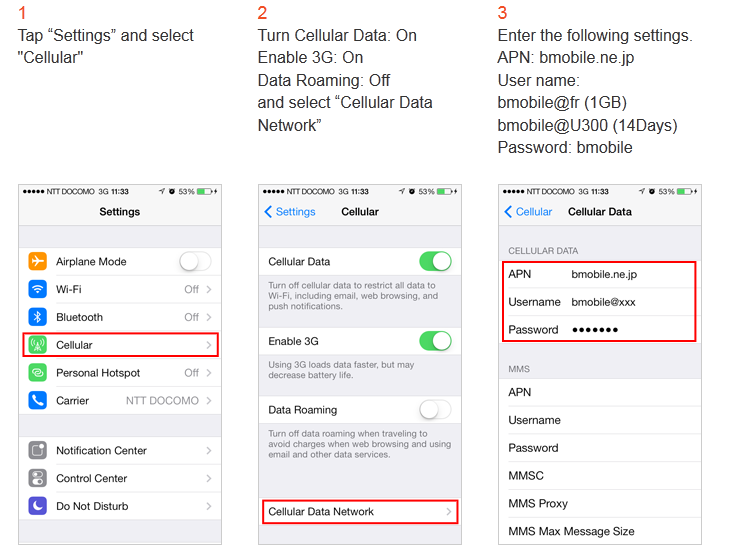Click the Do Not Disturb moon icon
This screenshot has width=733, height=559.
tap(38, 506)
